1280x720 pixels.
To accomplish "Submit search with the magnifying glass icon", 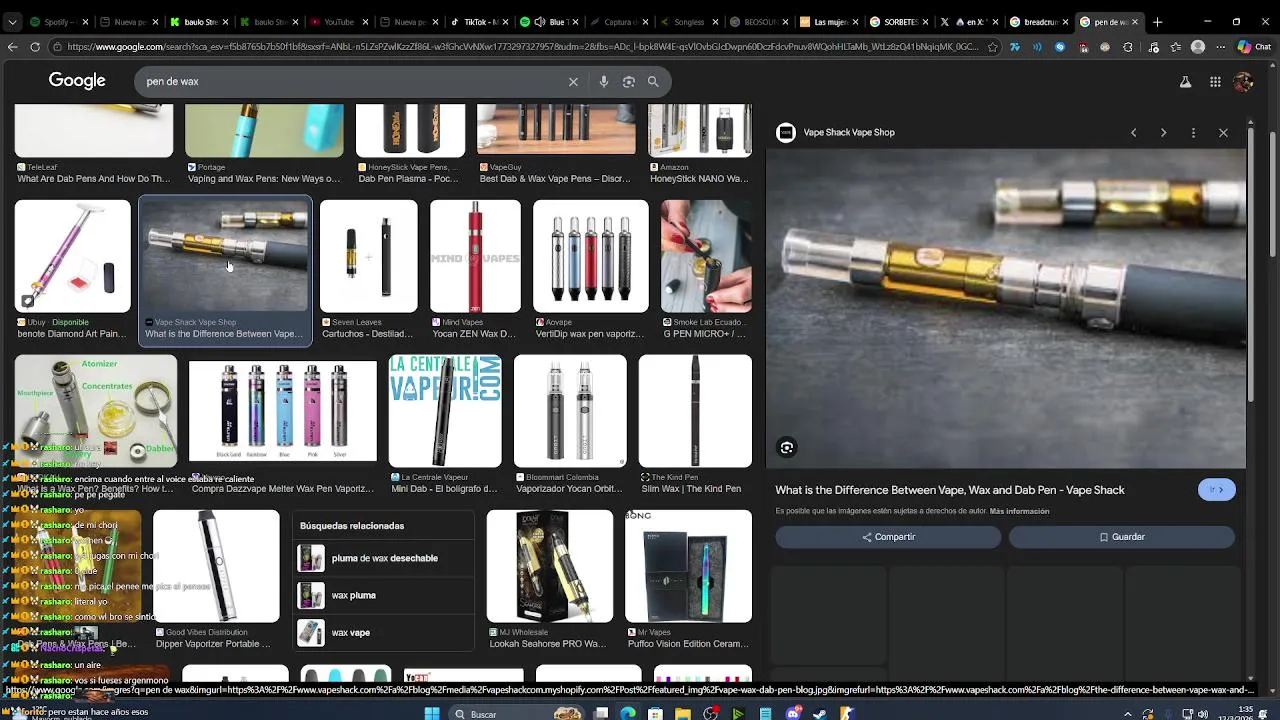I will (x=653, y=82).
